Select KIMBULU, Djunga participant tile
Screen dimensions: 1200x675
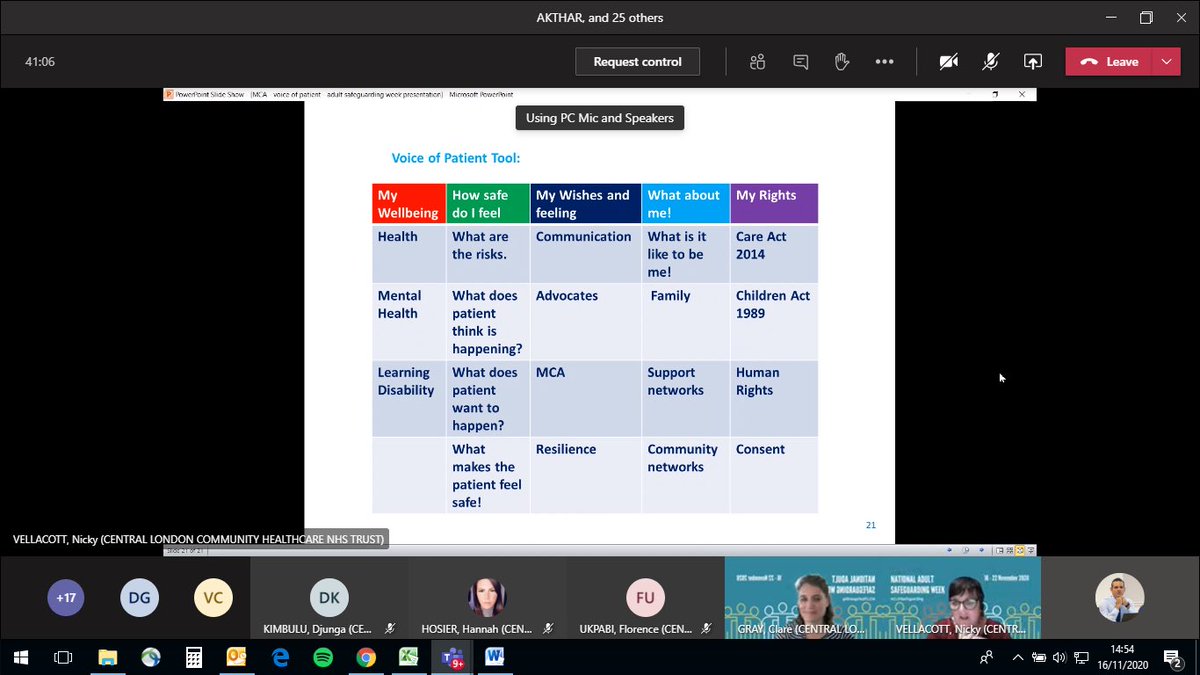point(329,598)
